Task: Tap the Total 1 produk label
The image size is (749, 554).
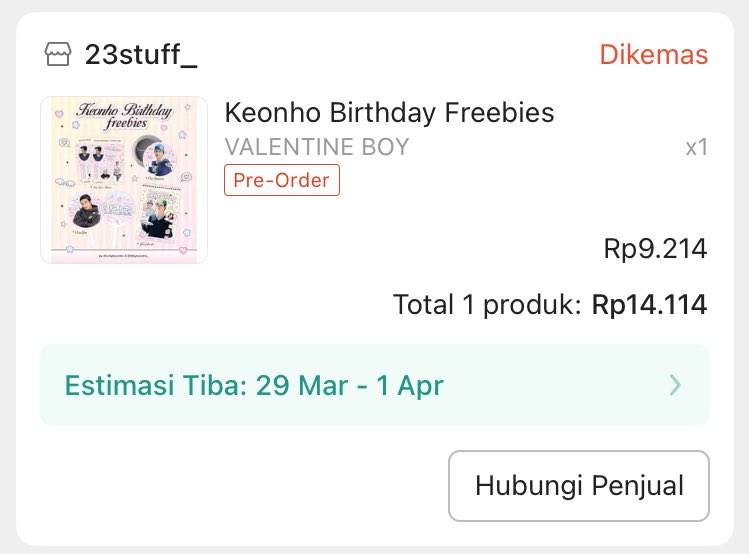Action: point(487,305)
